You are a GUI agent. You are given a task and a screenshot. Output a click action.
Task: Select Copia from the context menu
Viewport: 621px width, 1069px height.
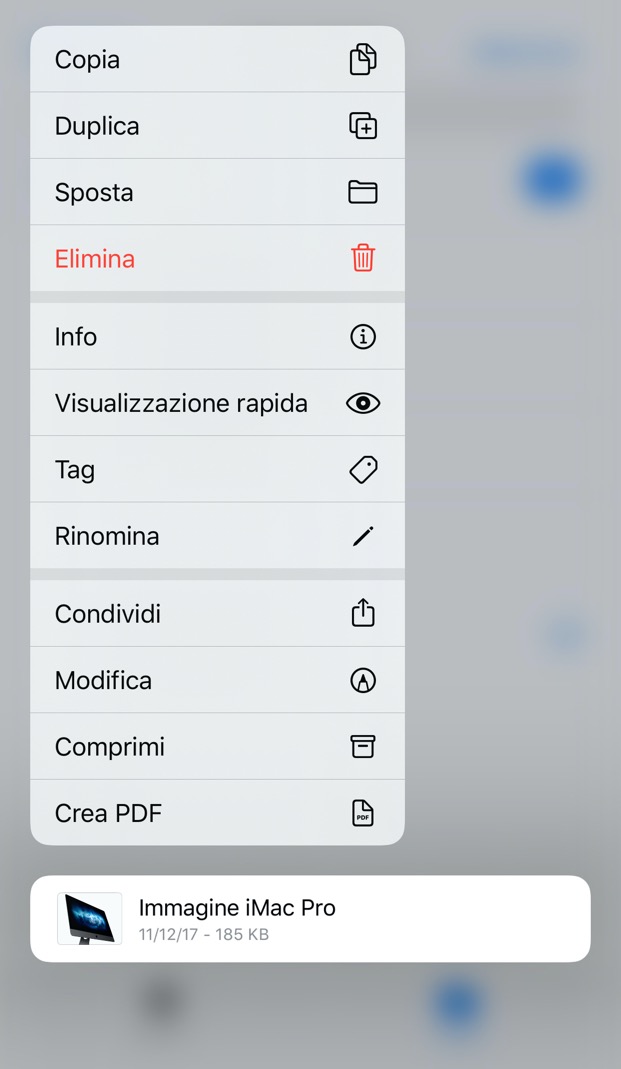pos(87,60)
